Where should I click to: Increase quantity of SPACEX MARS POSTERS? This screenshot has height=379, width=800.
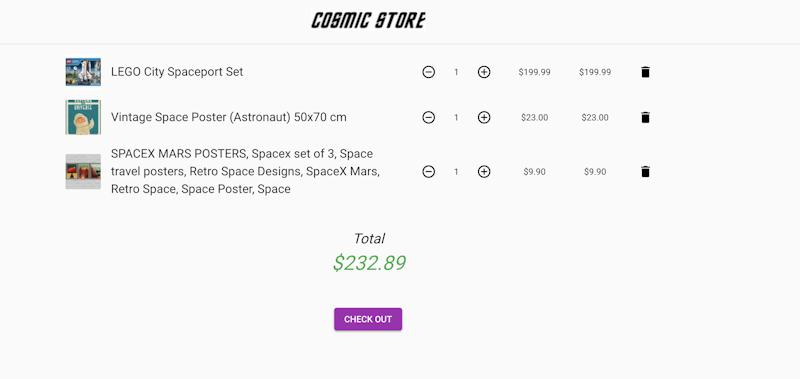(x=484, y=171)
